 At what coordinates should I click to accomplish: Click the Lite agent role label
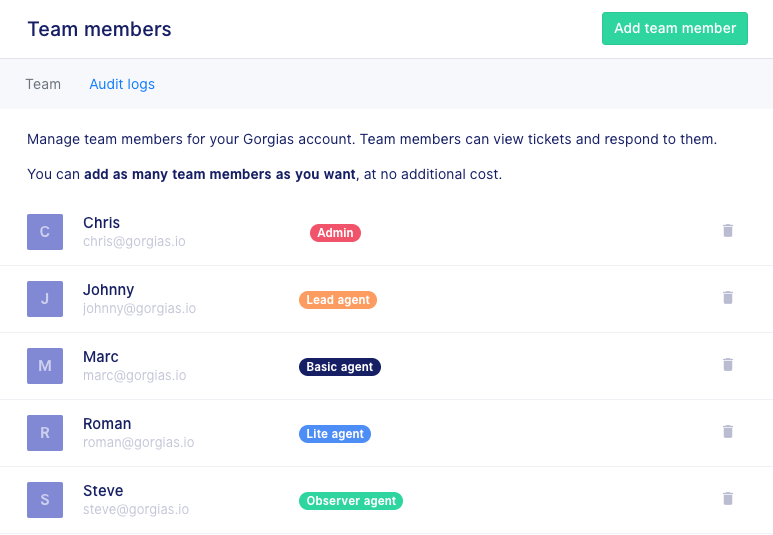335,434
